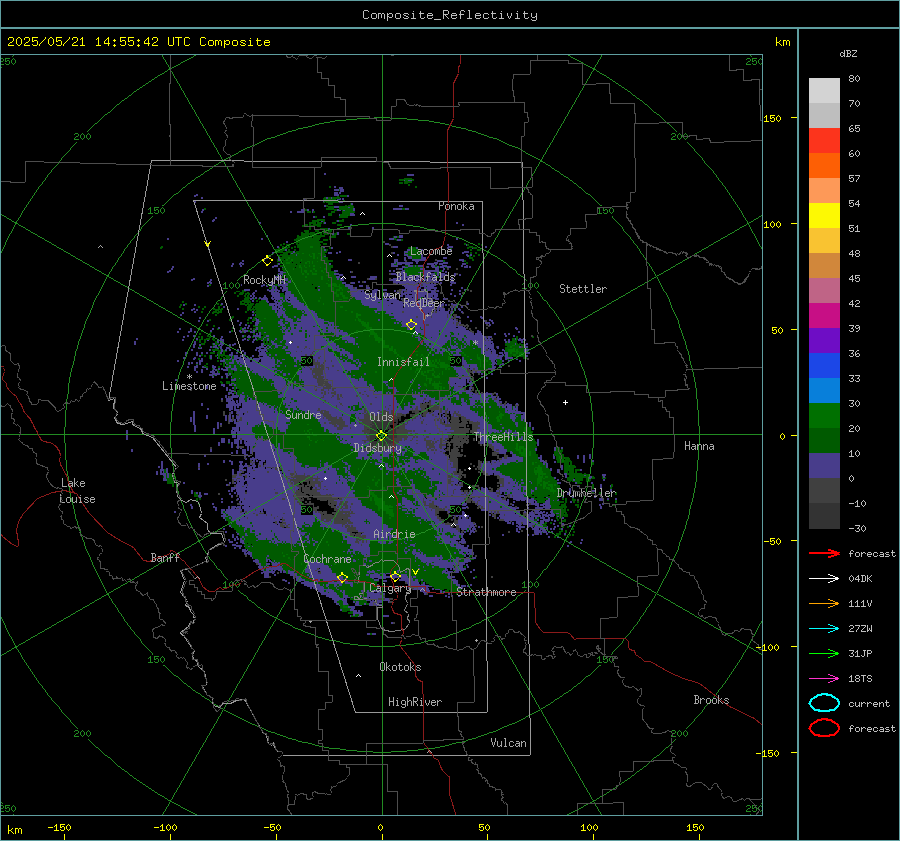
Task: Click the HighRiver city label
Action: (415, 702)
